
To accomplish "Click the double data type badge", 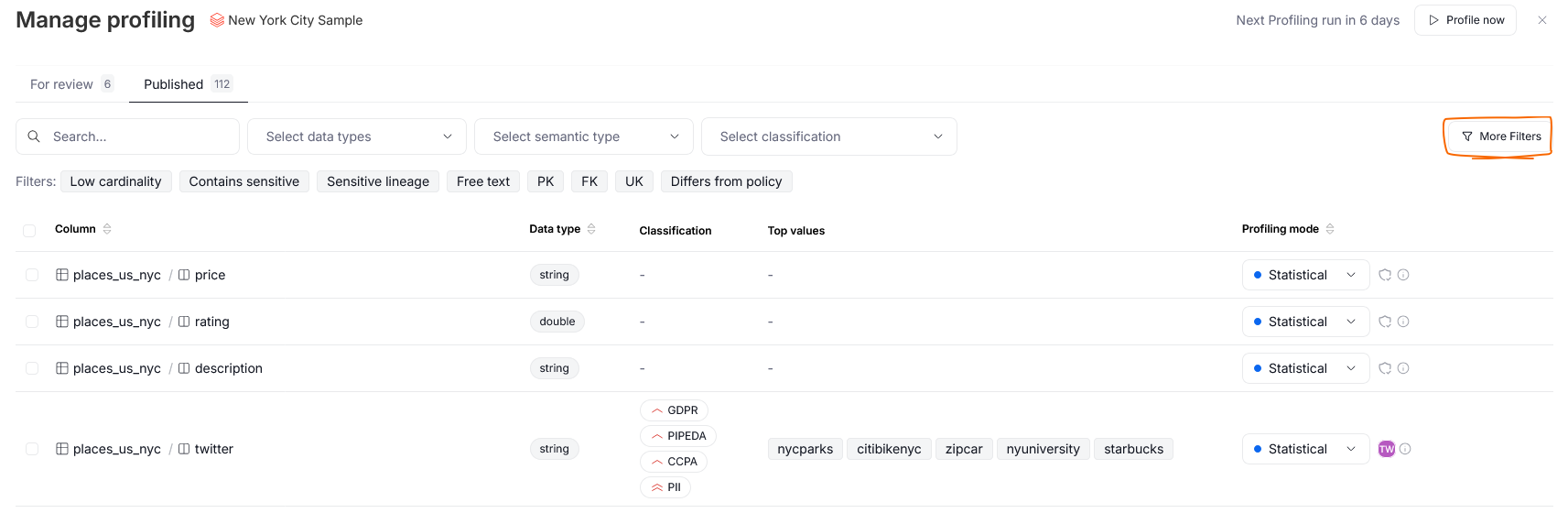I will tap(557, 322).
